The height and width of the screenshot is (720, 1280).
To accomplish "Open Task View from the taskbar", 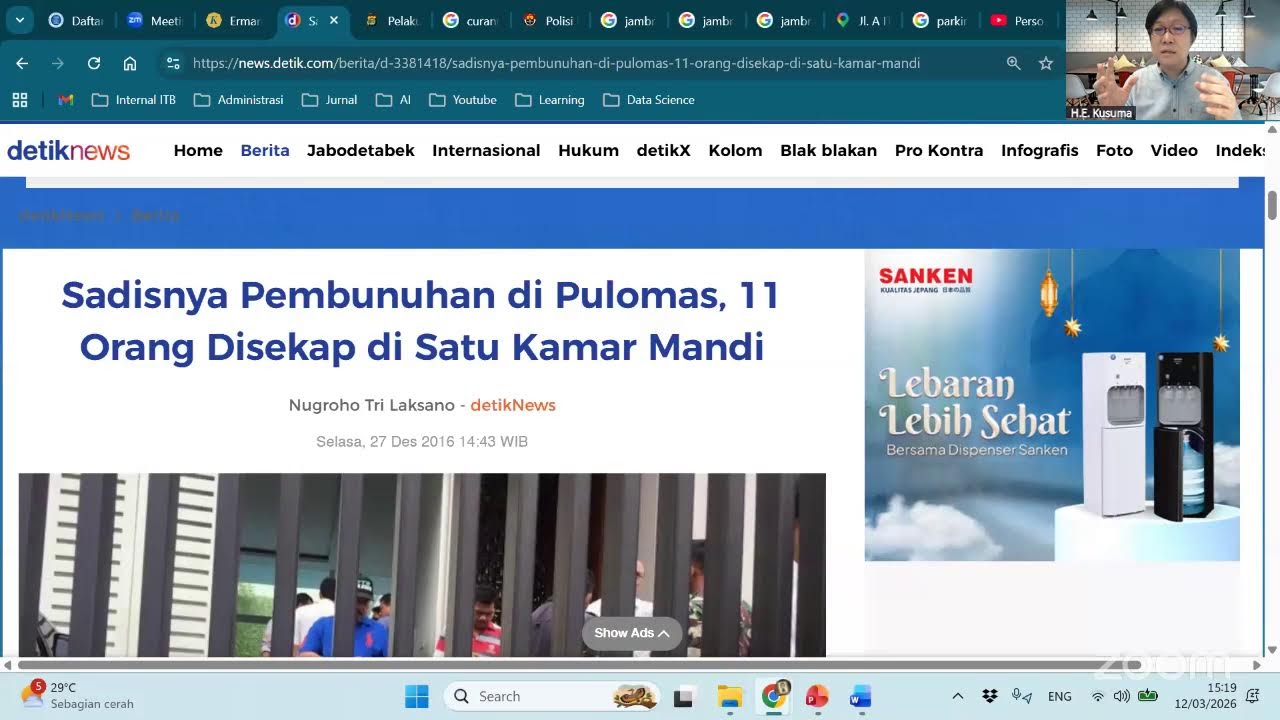I will (684, 697).
